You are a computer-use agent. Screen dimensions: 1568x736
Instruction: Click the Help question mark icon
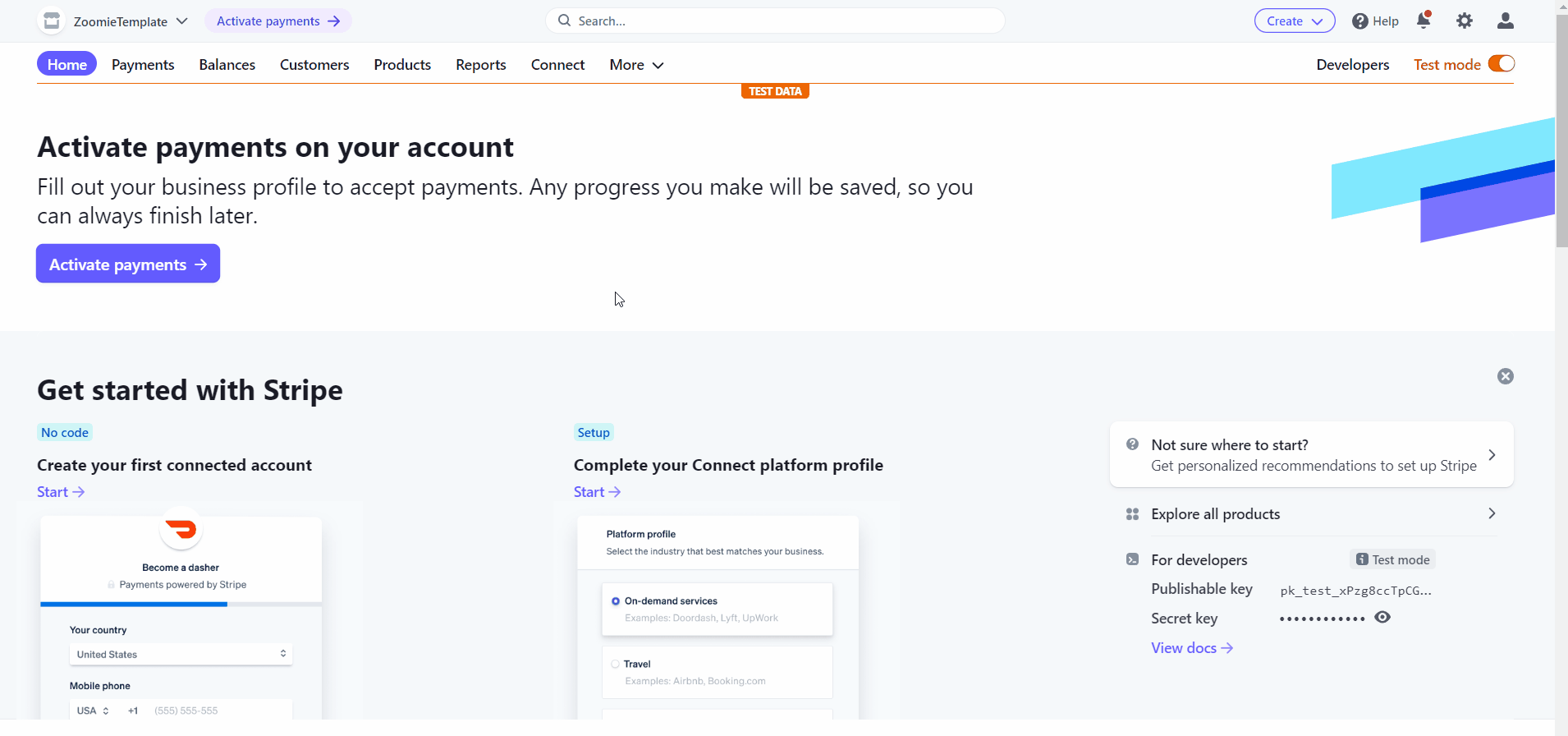(x=1360, y=21)
